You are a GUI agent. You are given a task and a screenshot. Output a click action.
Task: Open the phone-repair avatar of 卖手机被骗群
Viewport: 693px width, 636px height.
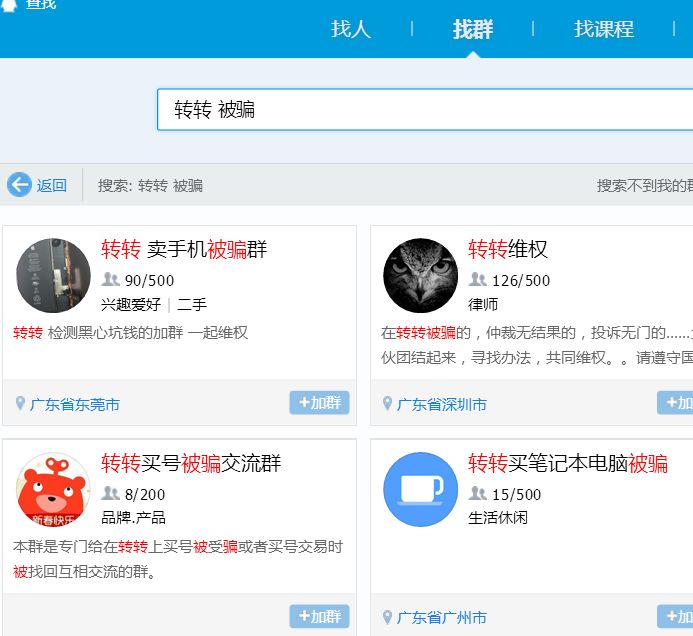[53, 275]
